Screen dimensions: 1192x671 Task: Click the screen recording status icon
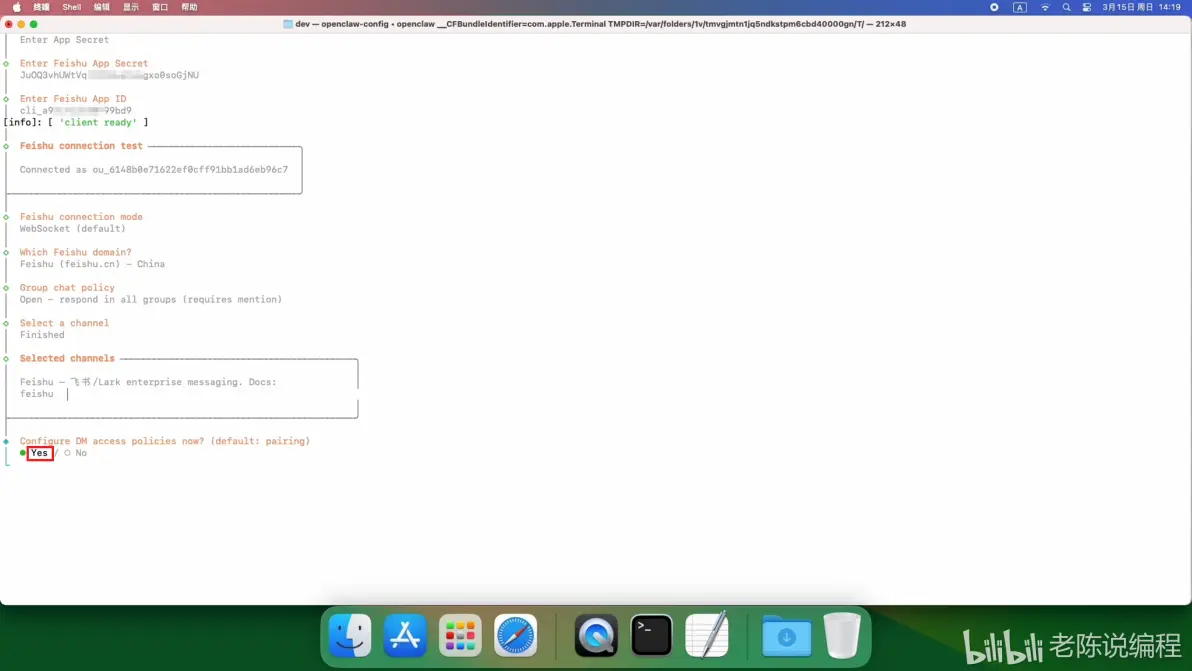994,7
